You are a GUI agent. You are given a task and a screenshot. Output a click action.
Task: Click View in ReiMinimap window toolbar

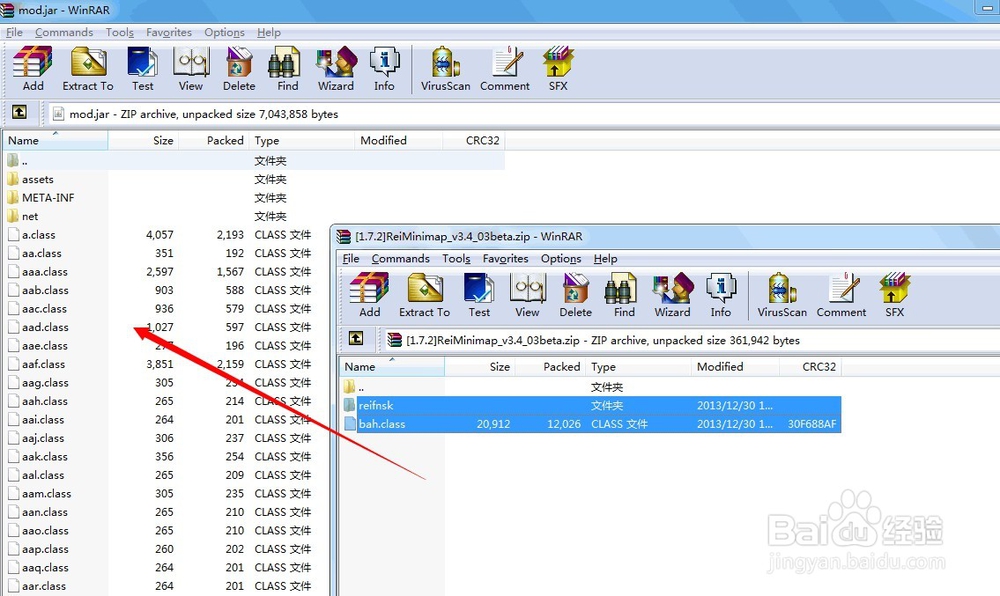click(527, 295)
